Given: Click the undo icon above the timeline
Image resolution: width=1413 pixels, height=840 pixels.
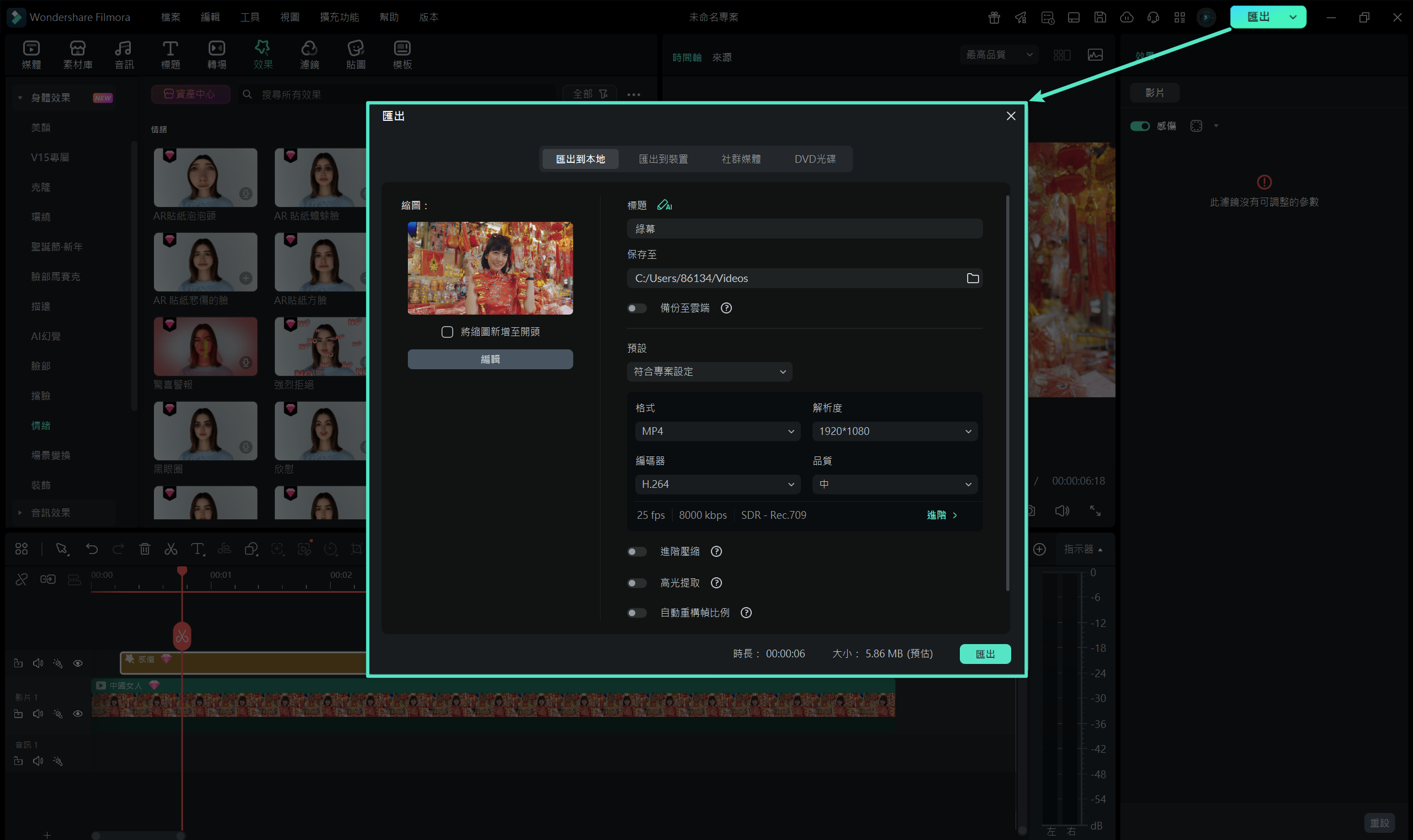Looking at the screenshot, I should [92, 549].
